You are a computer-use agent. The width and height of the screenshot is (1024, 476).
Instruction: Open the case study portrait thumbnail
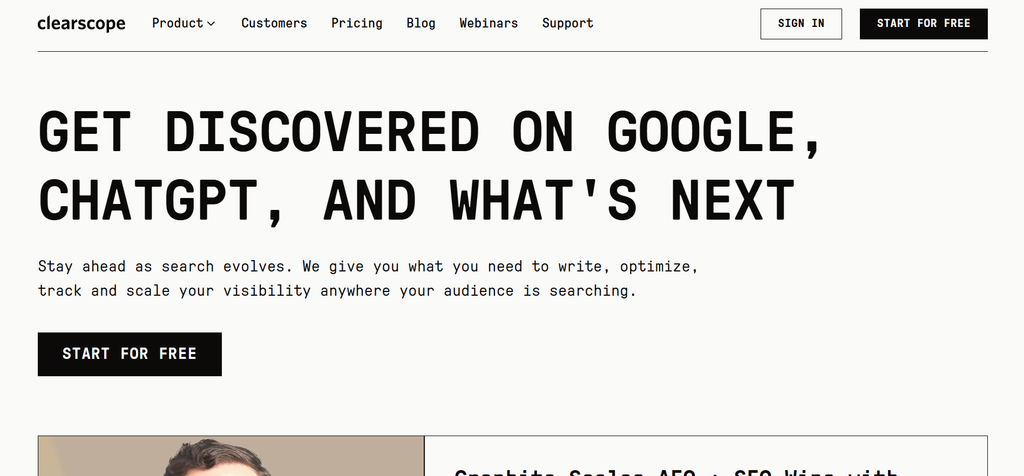[x=231, y=456]
